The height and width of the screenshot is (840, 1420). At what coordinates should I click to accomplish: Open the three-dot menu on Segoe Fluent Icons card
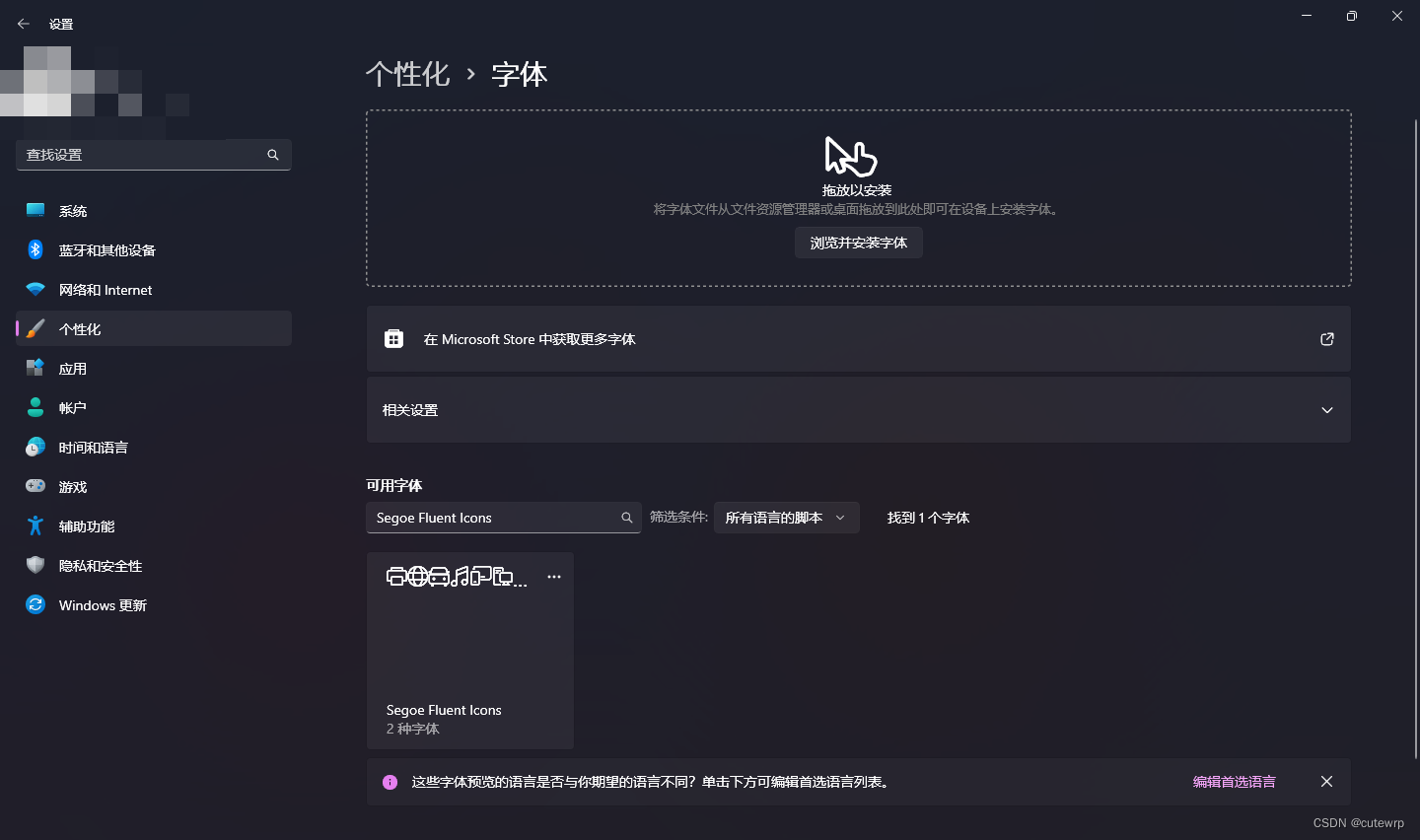point(554,577)
